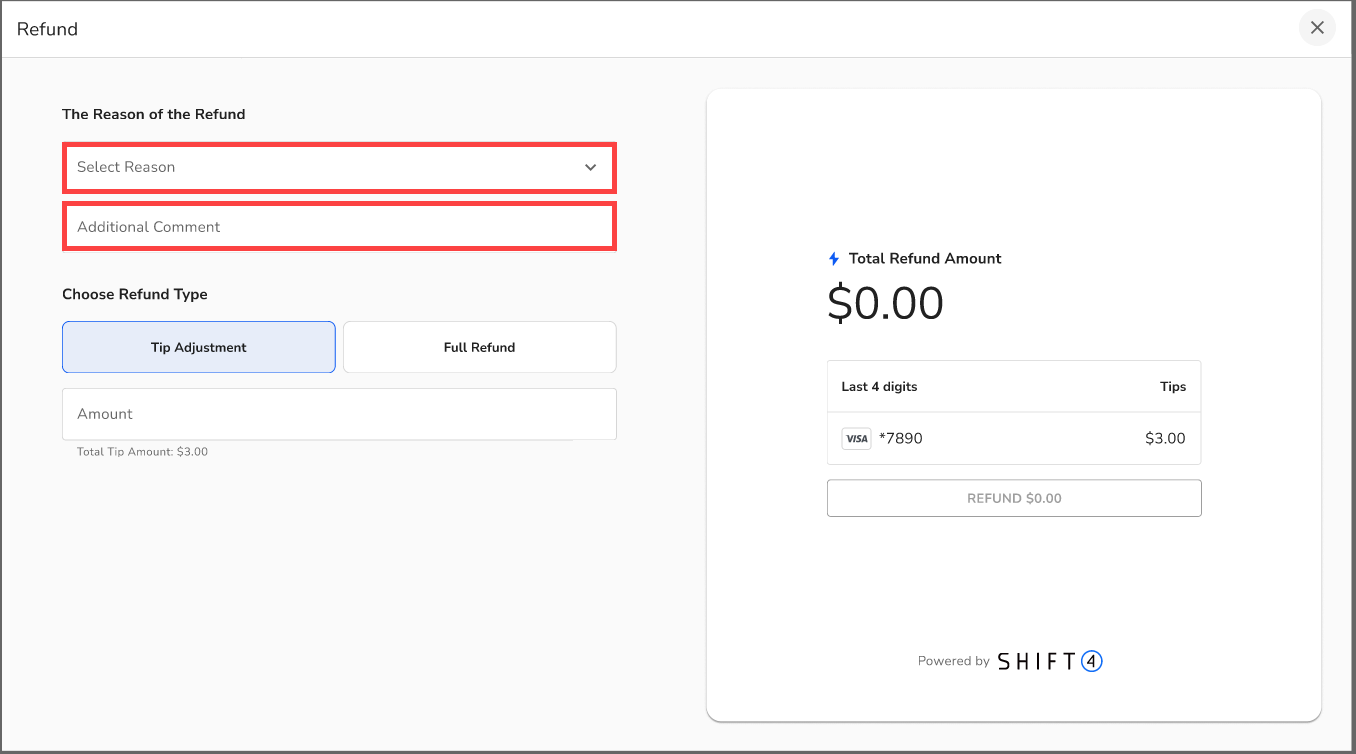Image resolution: width=1356 pixels, height=754 pixels.
Task: Click the large $0.00 total amount
Action: click(x=885, y=303)
